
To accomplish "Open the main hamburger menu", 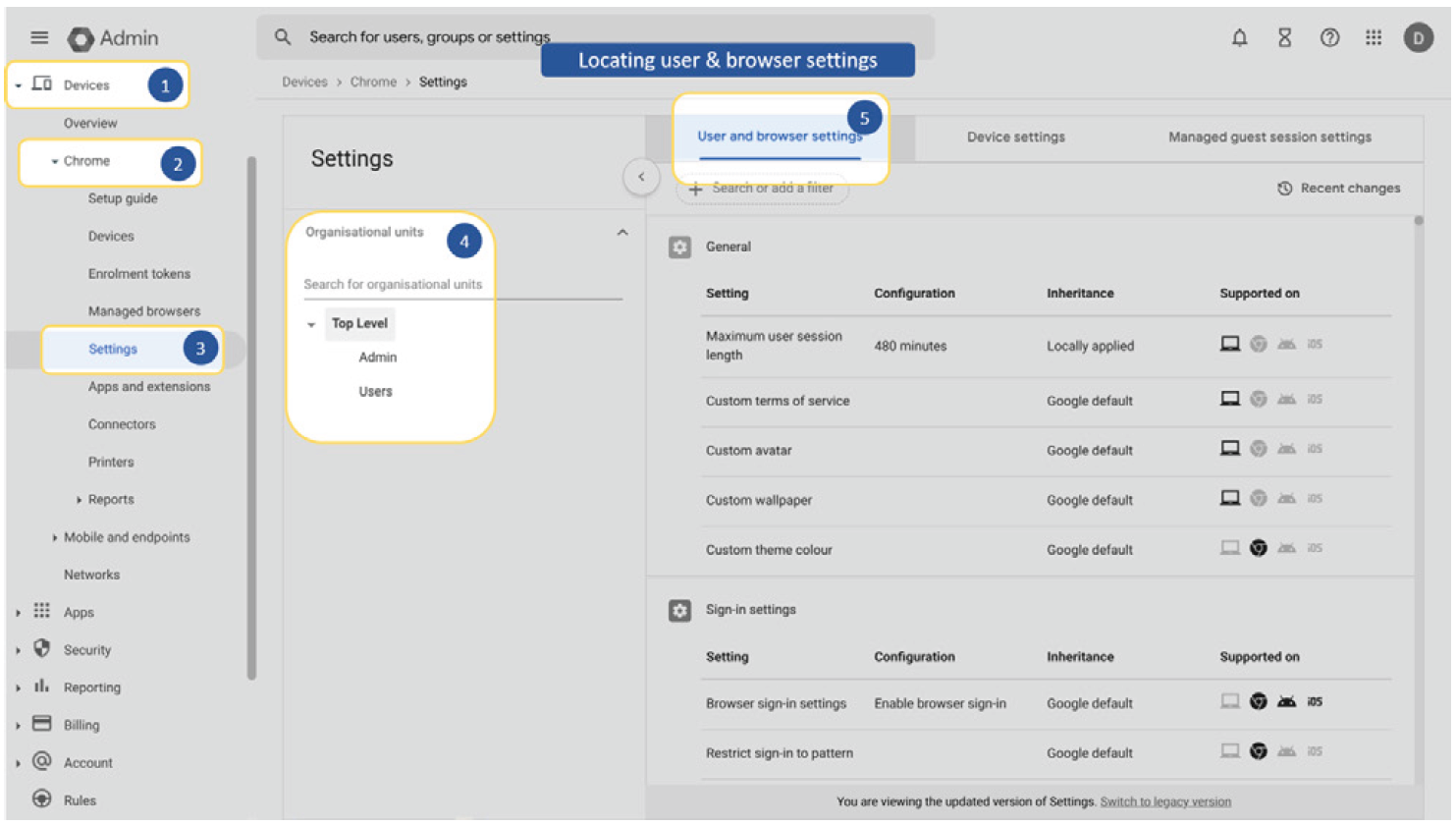I will coord(39,37).
